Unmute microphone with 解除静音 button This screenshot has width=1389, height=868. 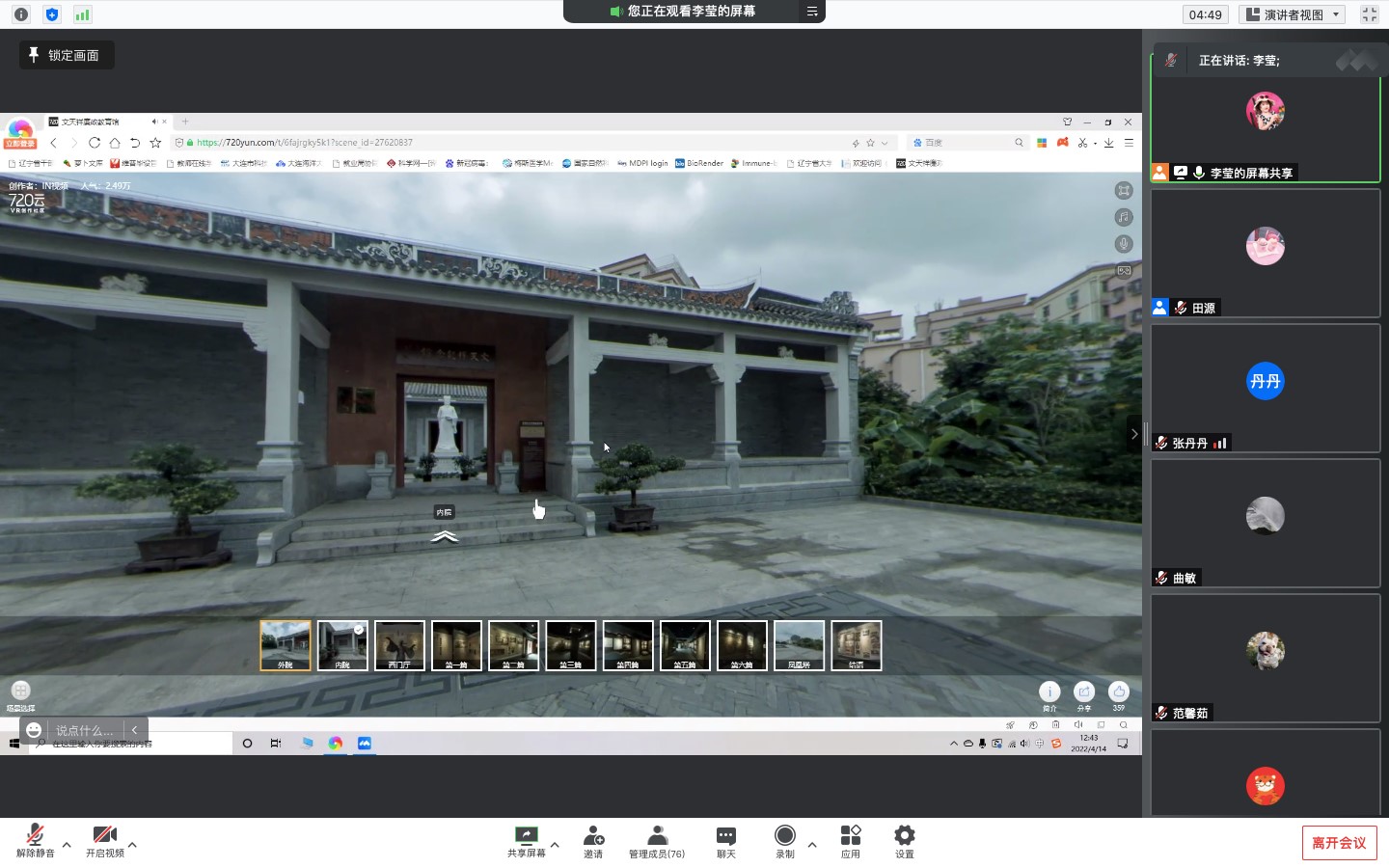coord(36,840)
